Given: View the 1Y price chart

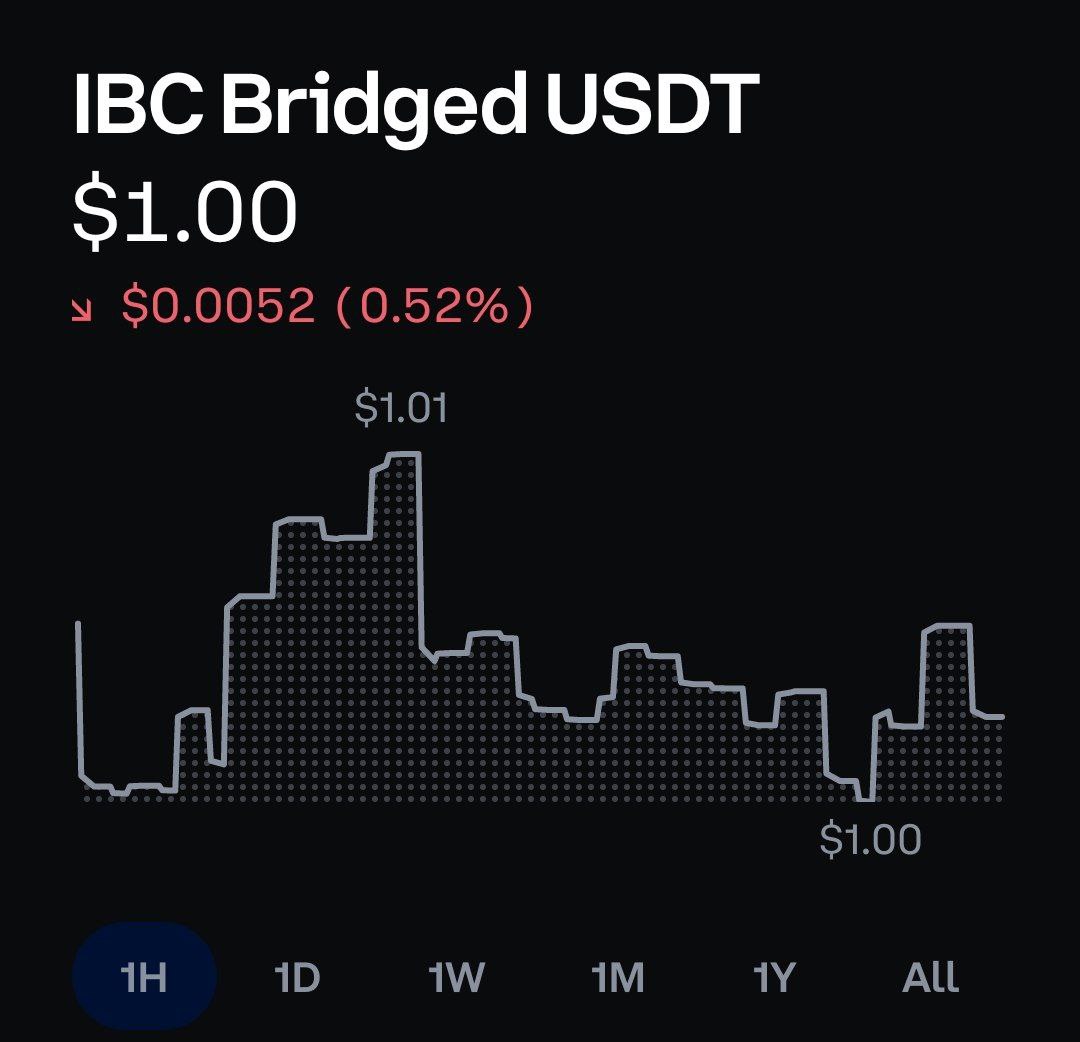Looking at the screenshot, I should [774, 977].
